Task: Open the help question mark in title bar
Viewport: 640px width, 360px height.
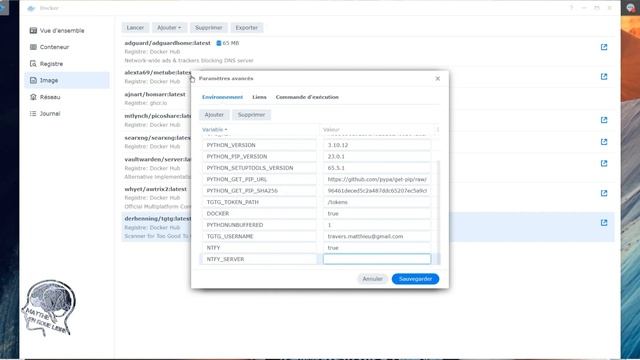Action: point(571,8)
